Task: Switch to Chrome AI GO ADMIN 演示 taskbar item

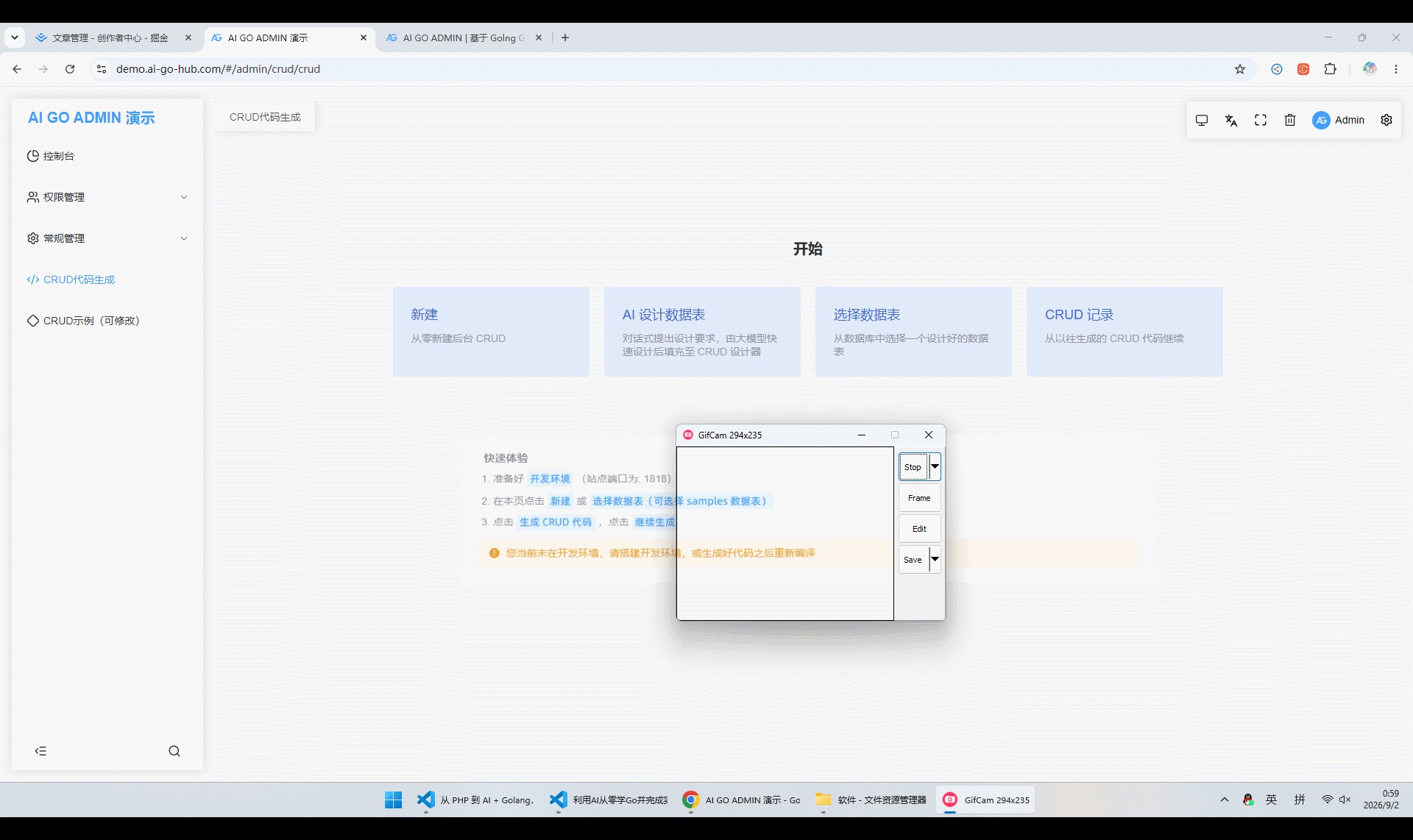Action: (x=741, y=800)
